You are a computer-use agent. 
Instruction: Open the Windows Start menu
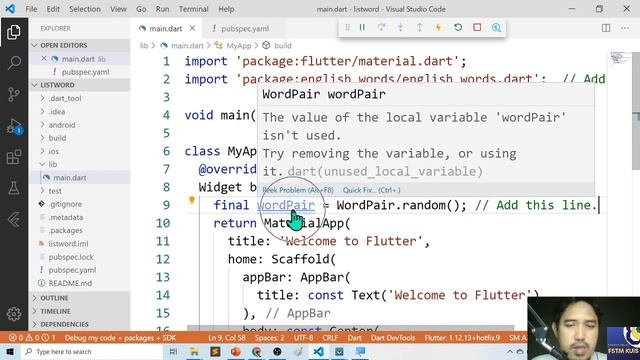pos(10,351)
